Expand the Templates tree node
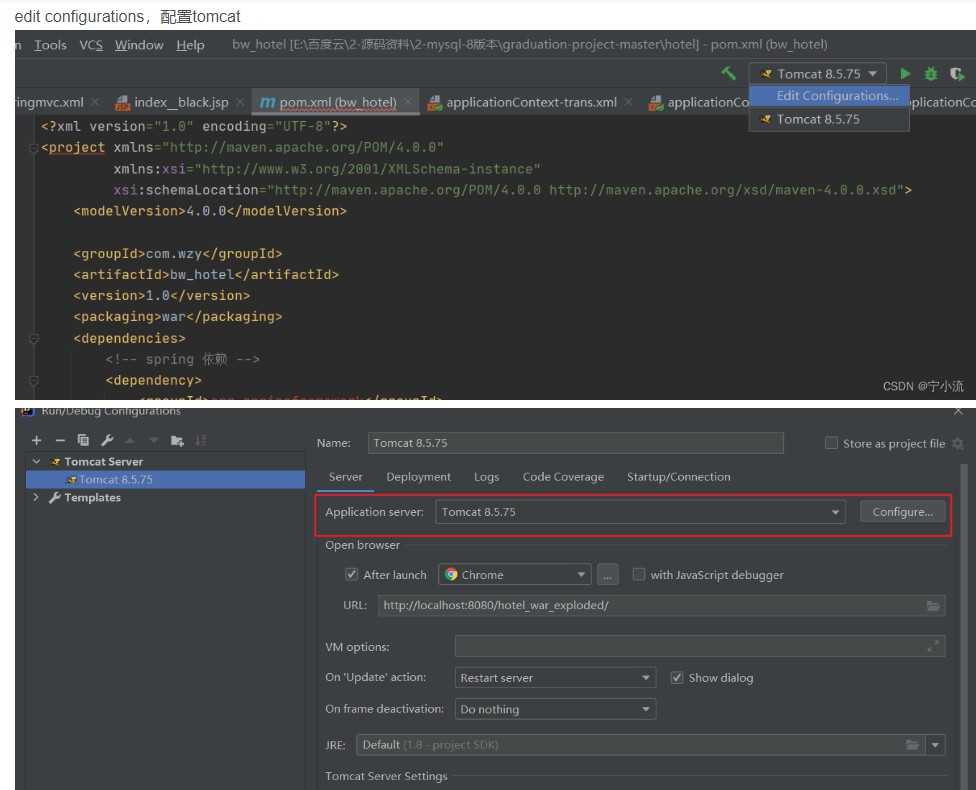 (x=36, y=497)
